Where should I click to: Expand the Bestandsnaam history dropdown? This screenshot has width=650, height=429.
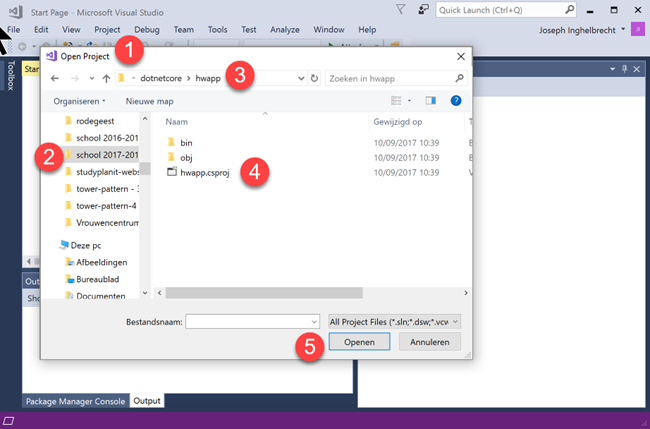313,321
